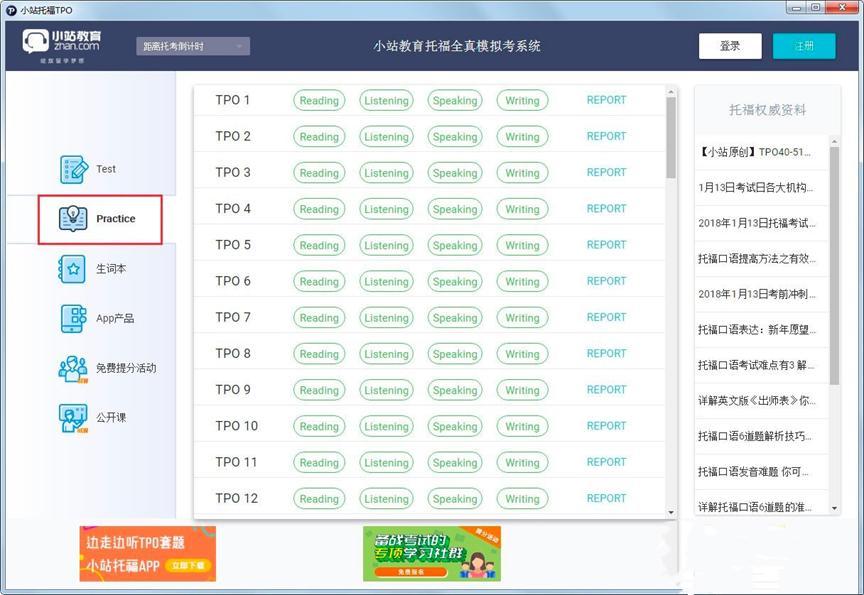Viewport: 864px width, 595px height.
Task: Click the 备战考试的专项学习社群 banner
Action: click(x=432, y=554)
